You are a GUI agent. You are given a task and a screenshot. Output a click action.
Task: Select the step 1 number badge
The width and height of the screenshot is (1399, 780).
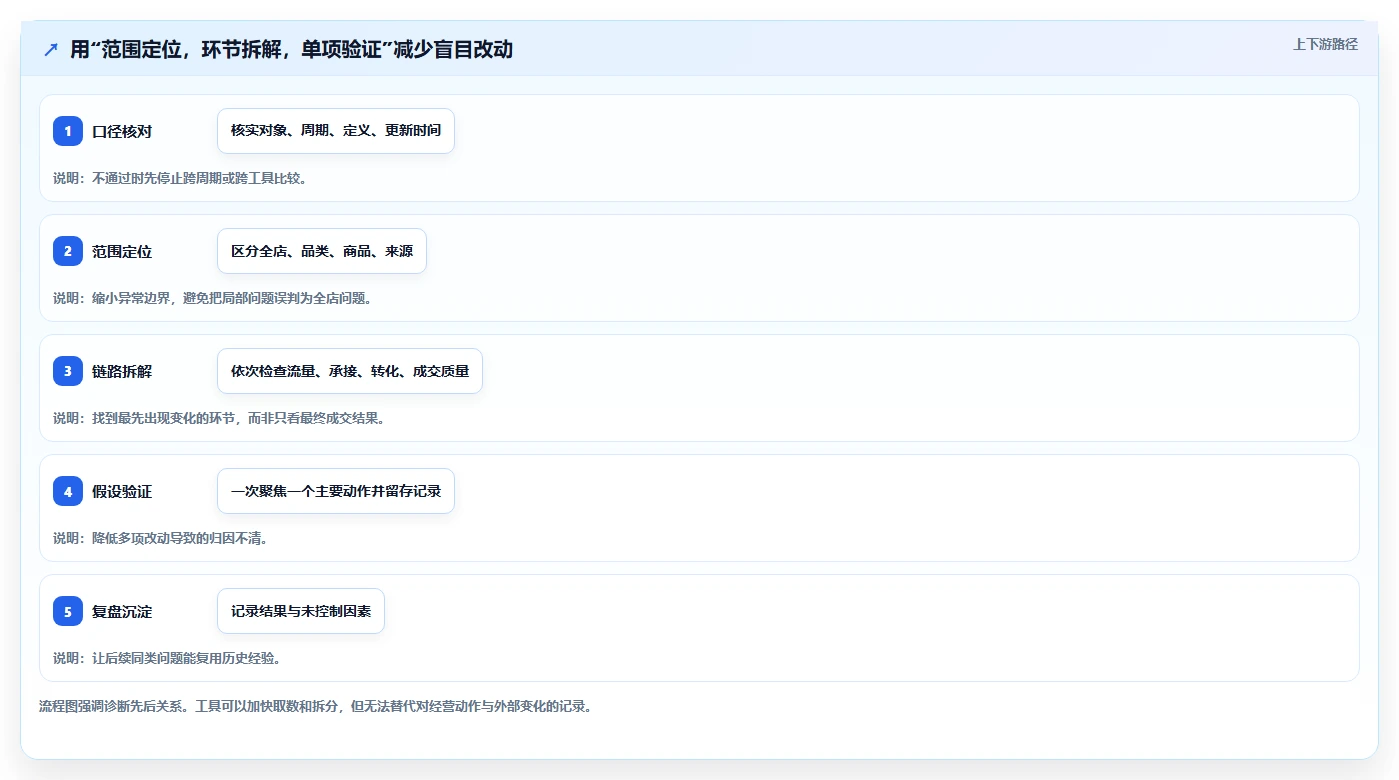click(68, 131)
